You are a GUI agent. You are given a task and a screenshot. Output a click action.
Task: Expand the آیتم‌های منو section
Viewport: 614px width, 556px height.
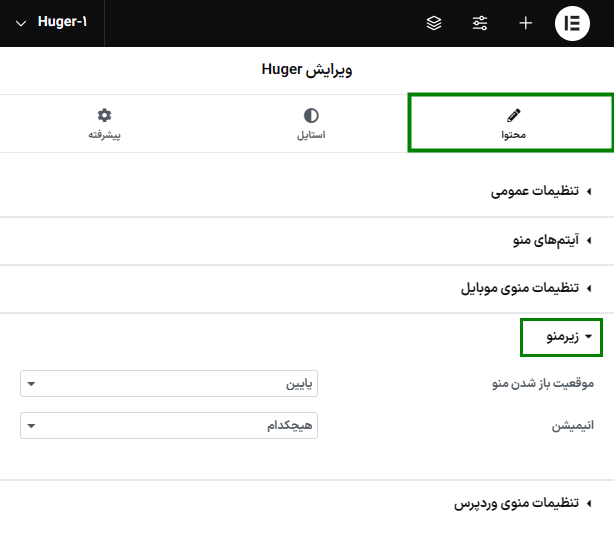(x=307, y=240)
